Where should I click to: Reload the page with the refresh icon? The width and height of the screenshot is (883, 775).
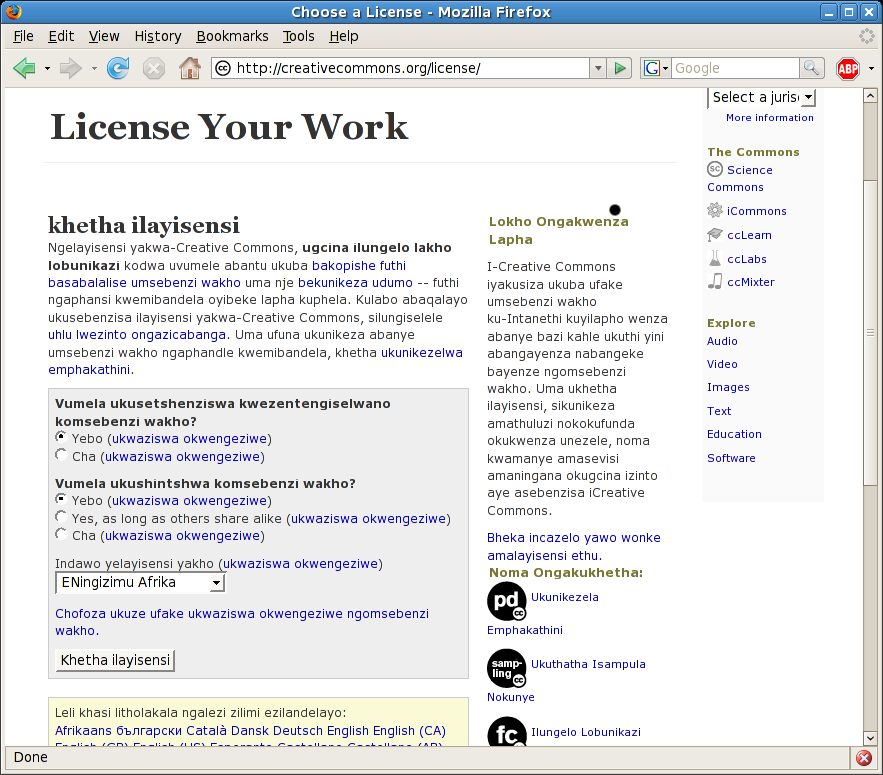[x=118, y=68]
